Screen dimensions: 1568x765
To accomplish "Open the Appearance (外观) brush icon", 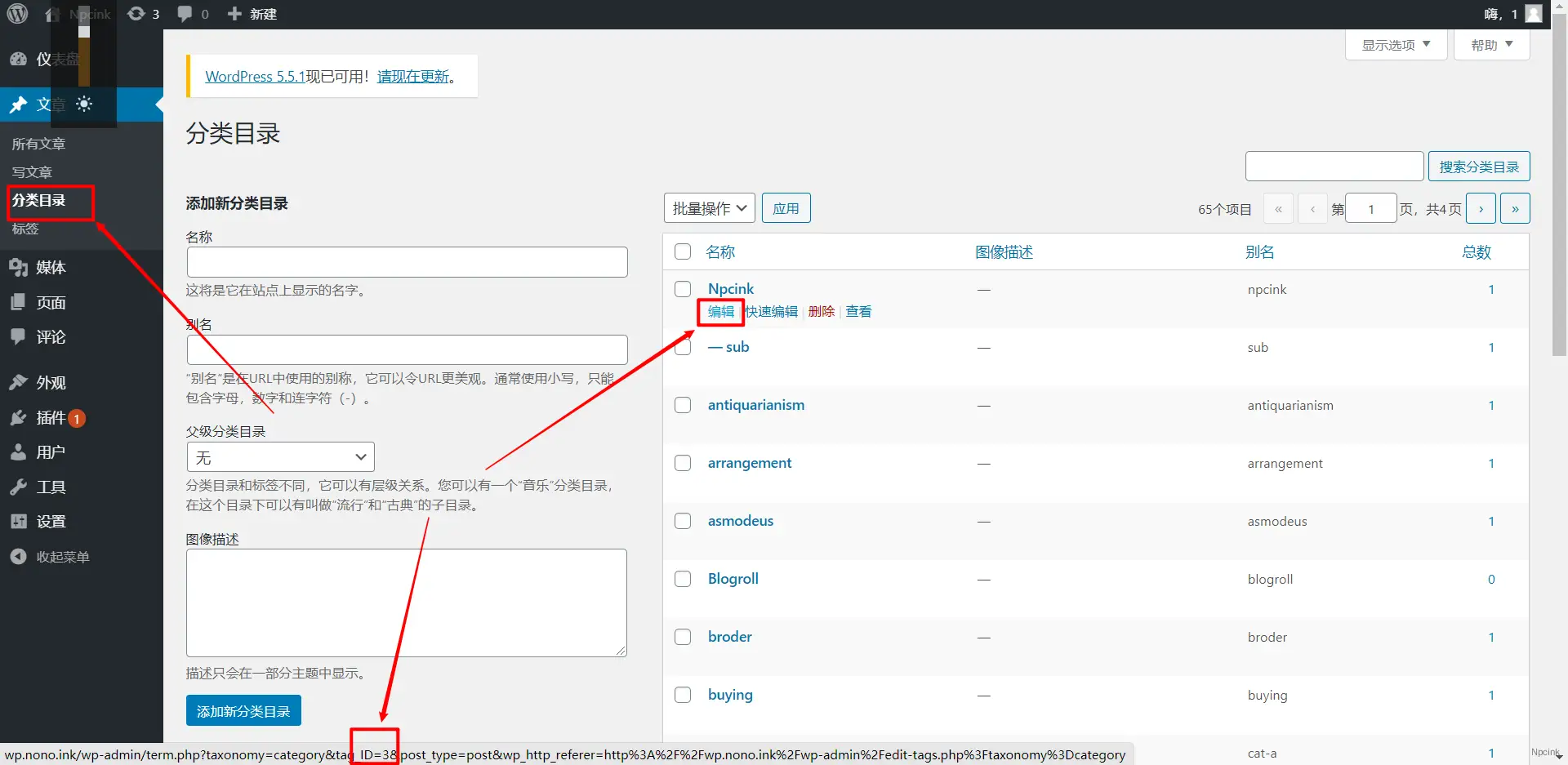I will pos(18,382).
